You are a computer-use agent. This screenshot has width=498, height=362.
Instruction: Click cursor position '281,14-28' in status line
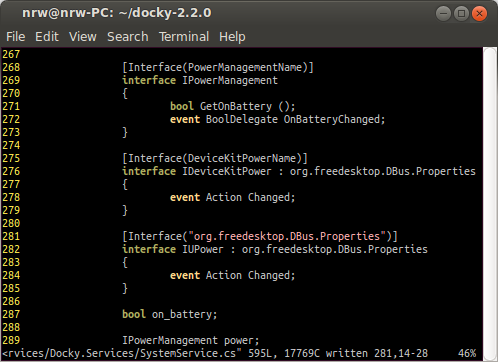[401, 353]
